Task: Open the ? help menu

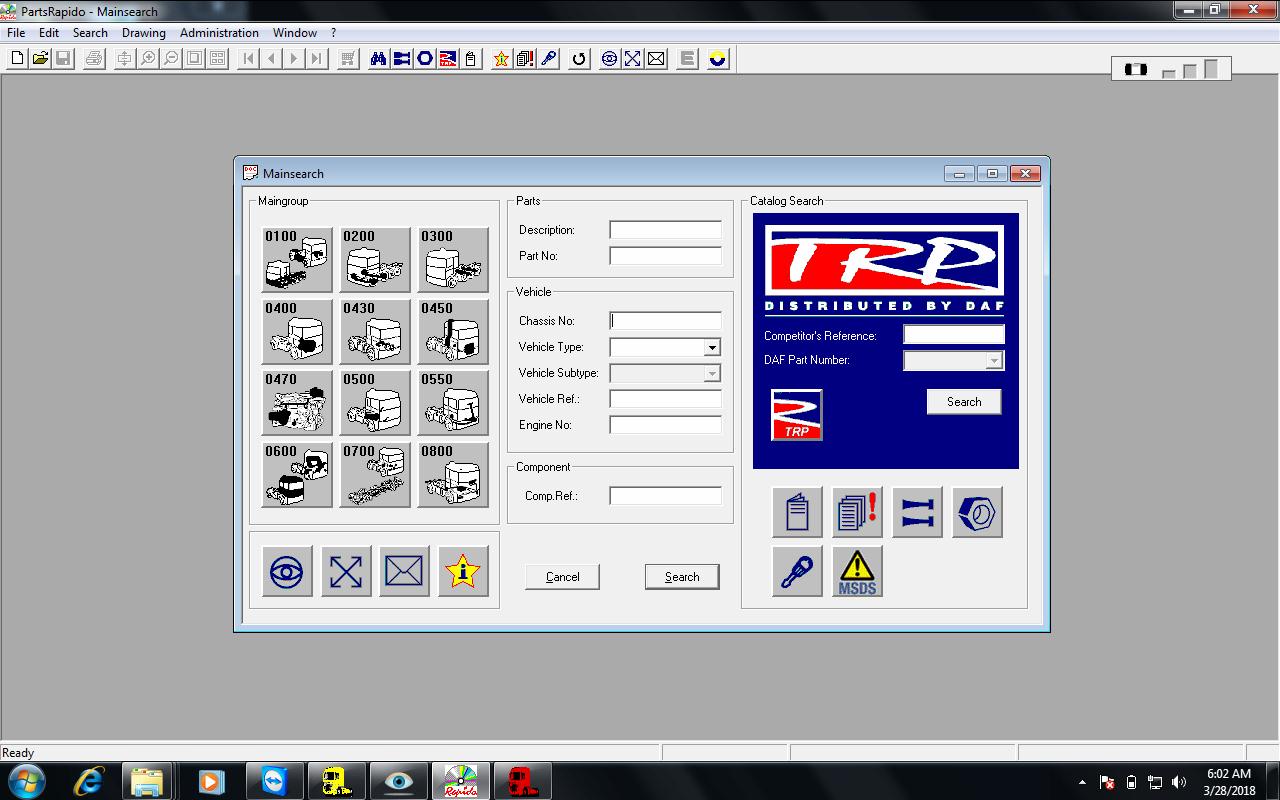Action: (x=334, y=32)
